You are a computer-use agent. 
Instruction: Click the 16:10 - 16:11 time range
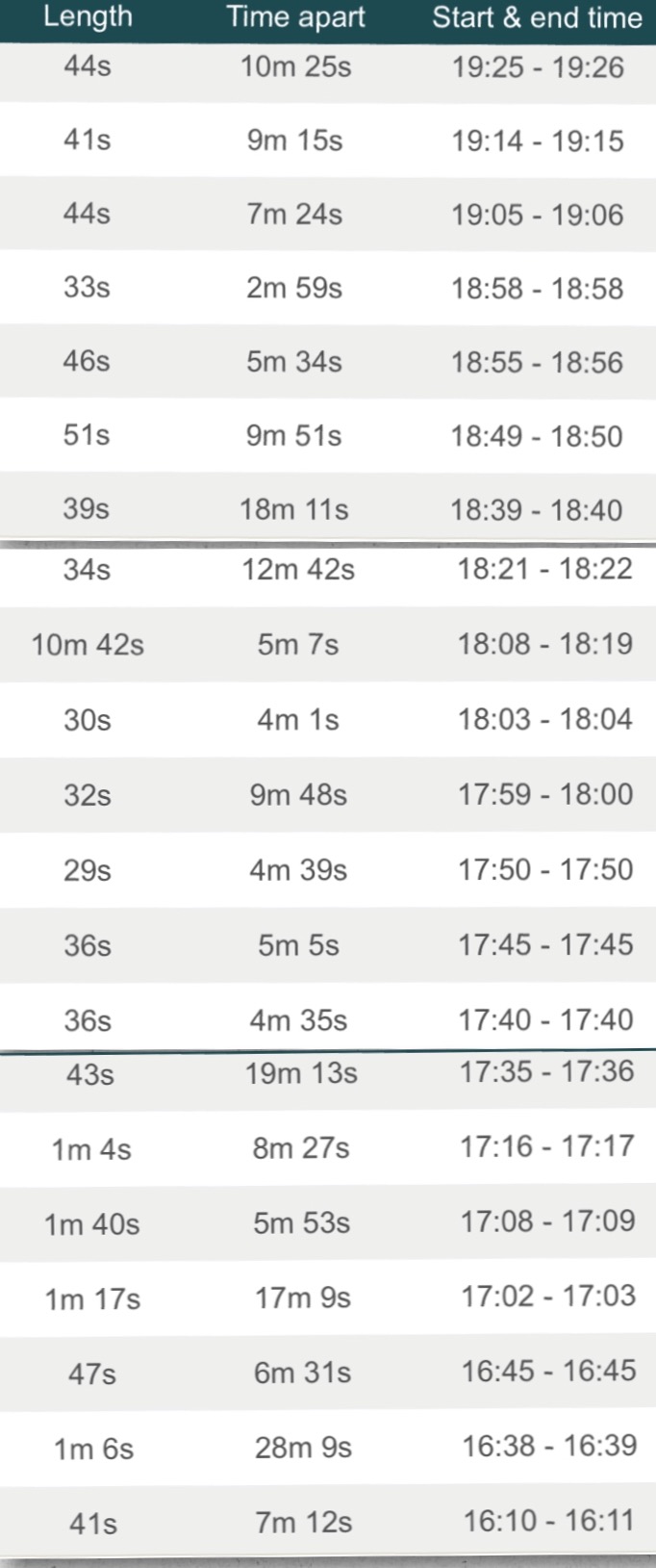(x=549, y=1521)
